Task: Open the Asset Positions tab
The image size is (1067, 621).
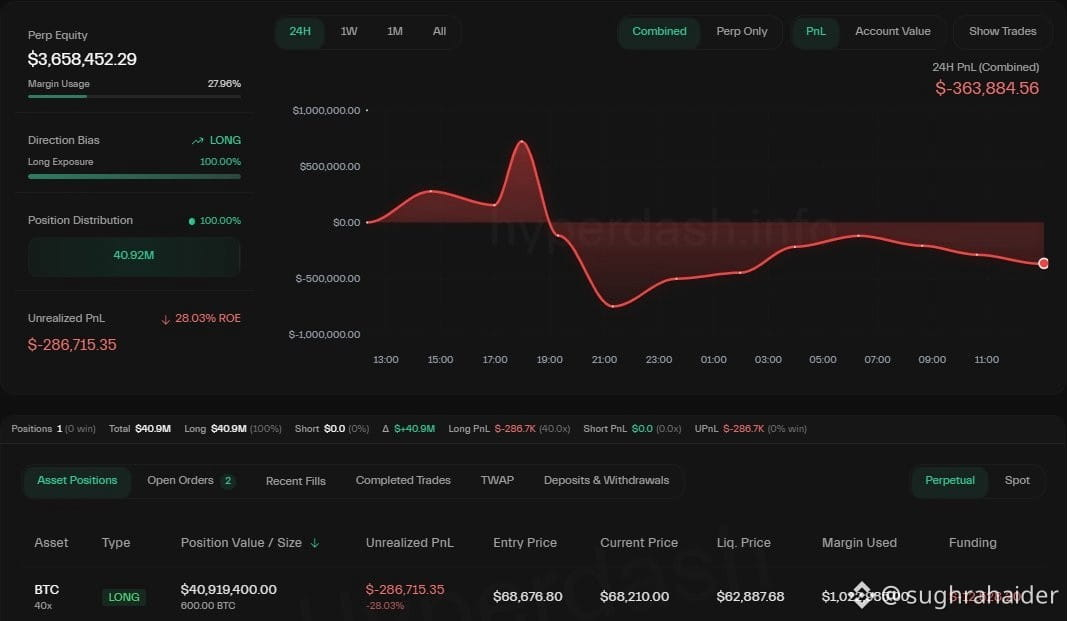Action: [x=77, y=480]
